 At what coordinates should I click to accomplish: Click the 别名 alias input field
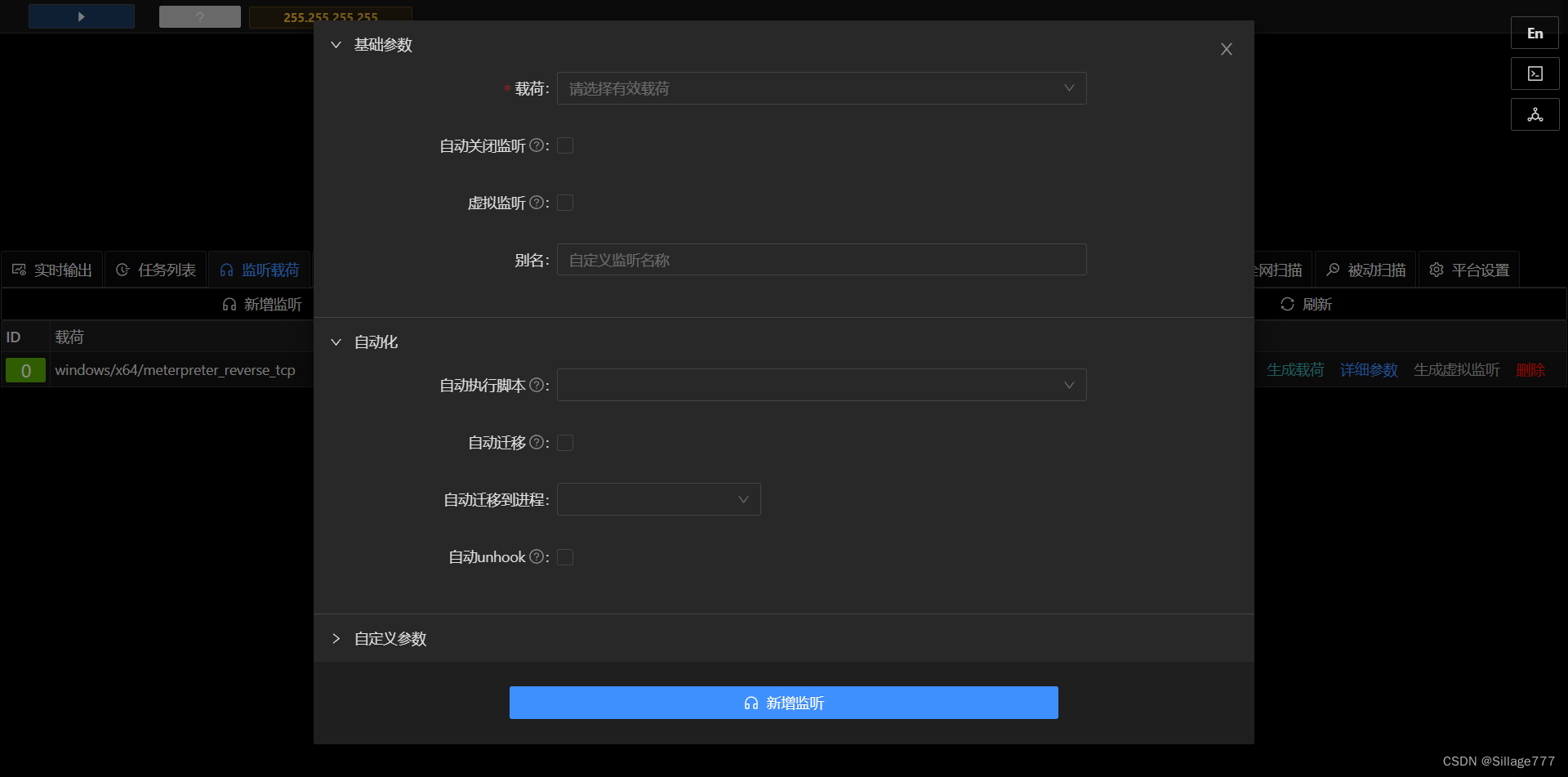click(x=822, y=260)
